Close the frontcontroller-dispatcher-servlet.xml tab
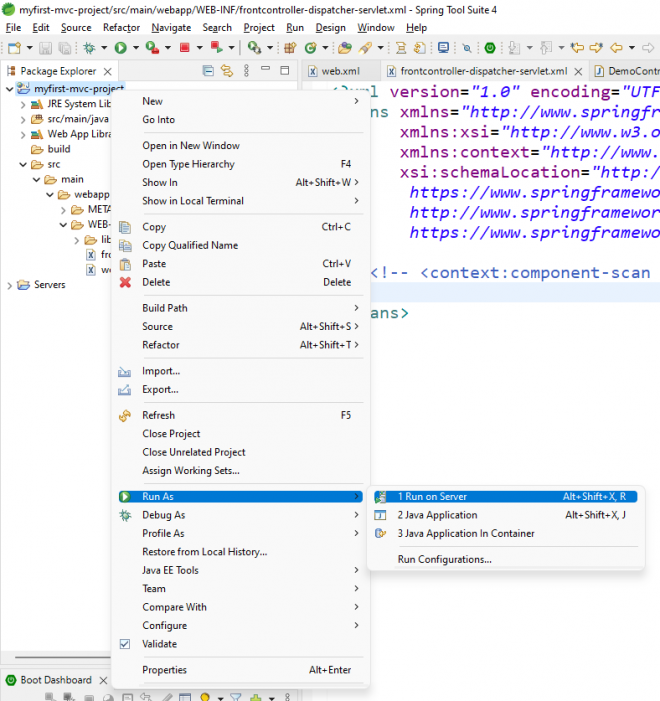 (578, 72)
